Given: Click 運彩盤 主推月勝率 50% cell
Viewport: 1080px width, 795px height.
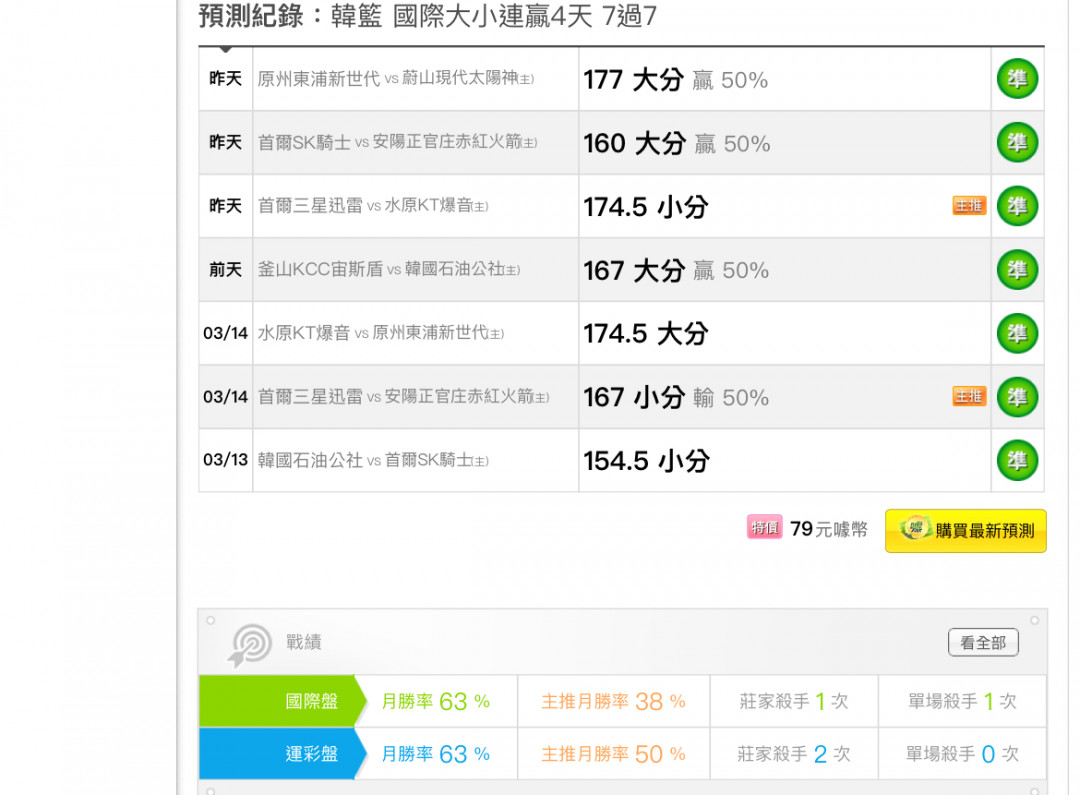Looking at the screenshot, I should pyautogui.click(x=613, y=754).
